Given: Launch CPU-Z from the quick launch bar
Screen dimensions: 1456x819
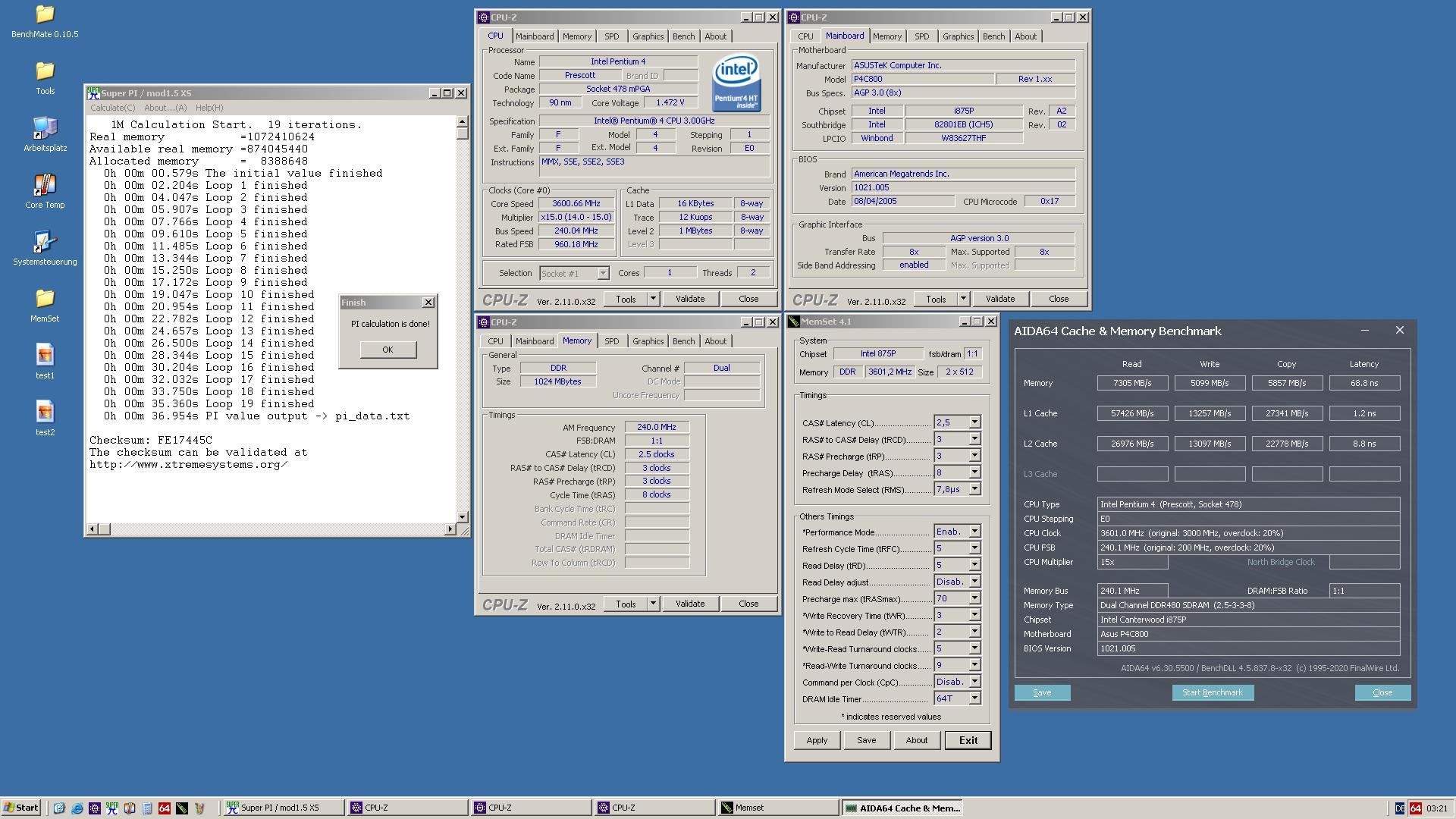Looking at the screenshot, I should point(94,808).
